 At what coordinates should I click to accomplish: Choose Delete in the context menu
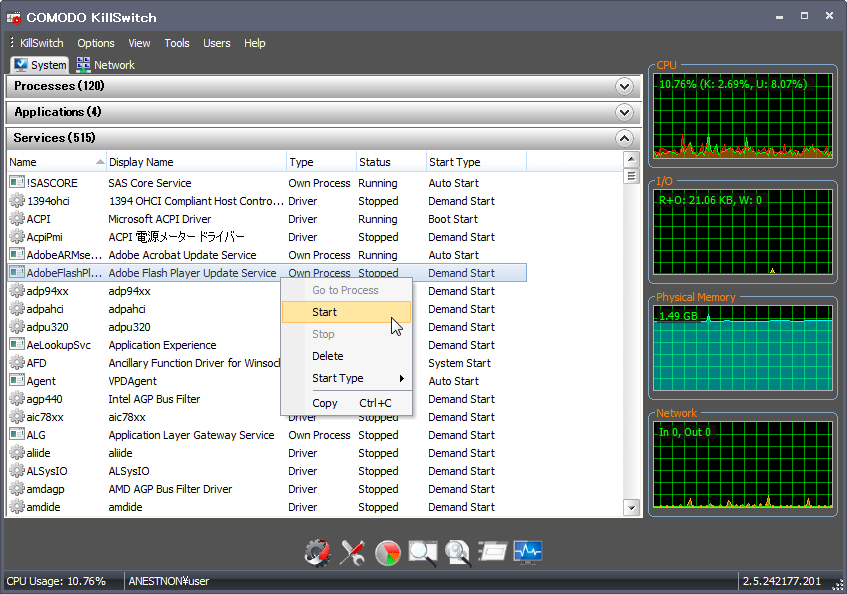click(x=346, y=356)
